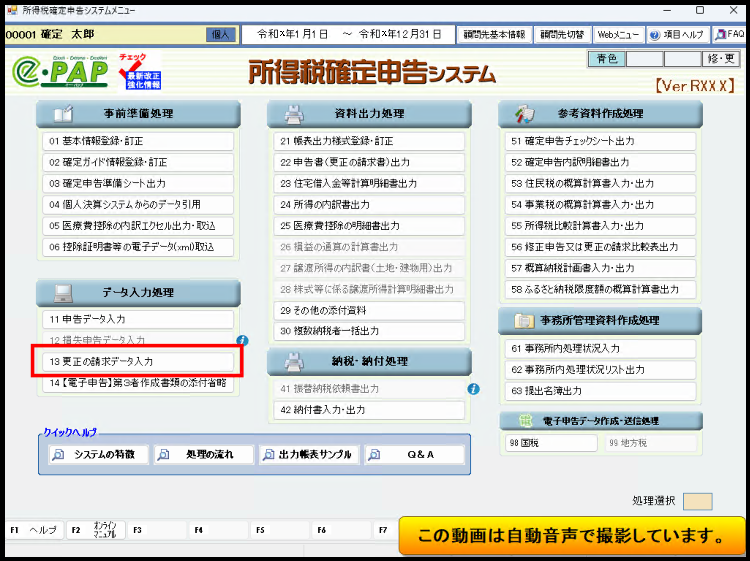Click the 個人 label badge

point(221,34)
